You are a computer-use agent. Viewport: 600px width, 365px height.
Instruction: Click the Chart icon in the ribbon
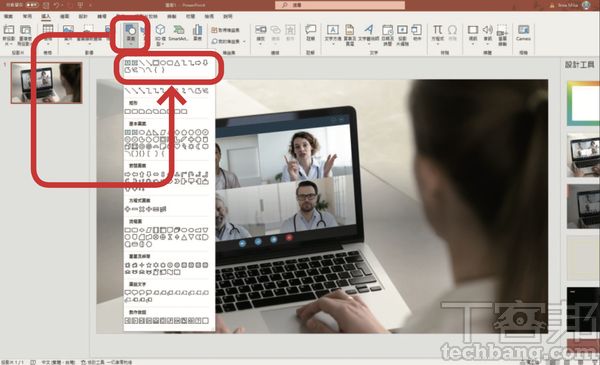197,30
